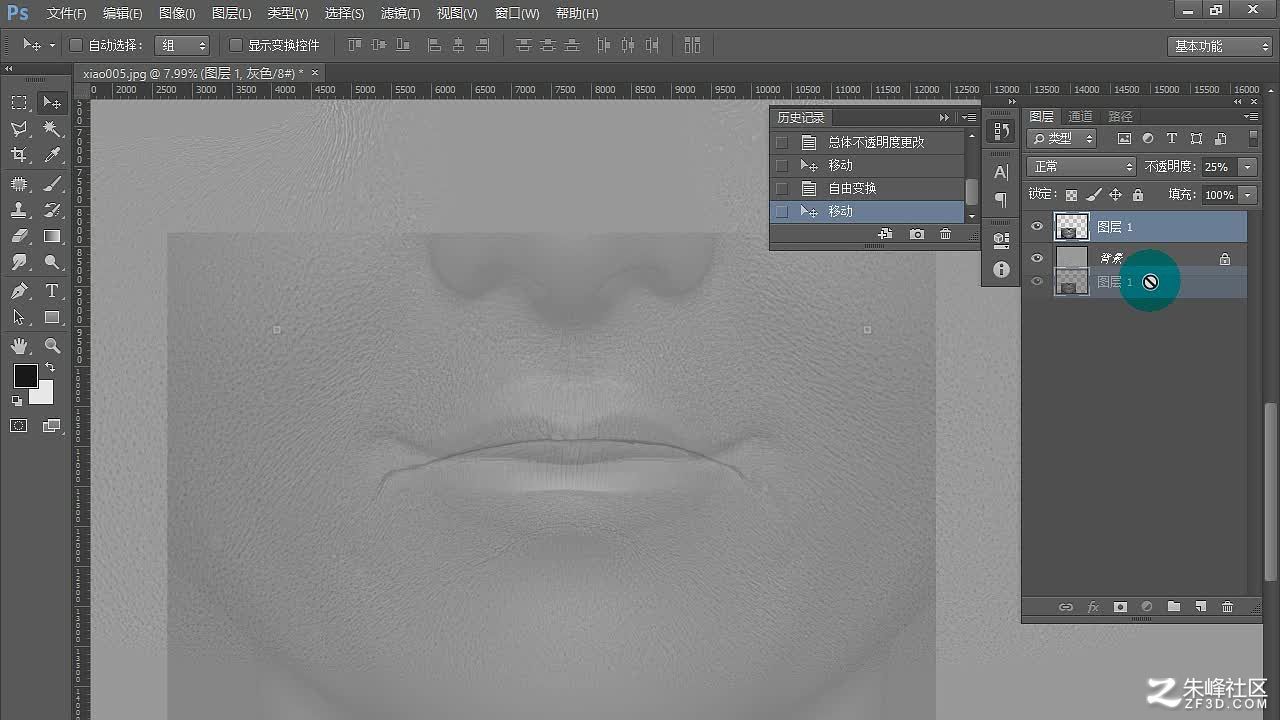
Task: Open the 图像(I) menu
Action: [x=177, y=14]
